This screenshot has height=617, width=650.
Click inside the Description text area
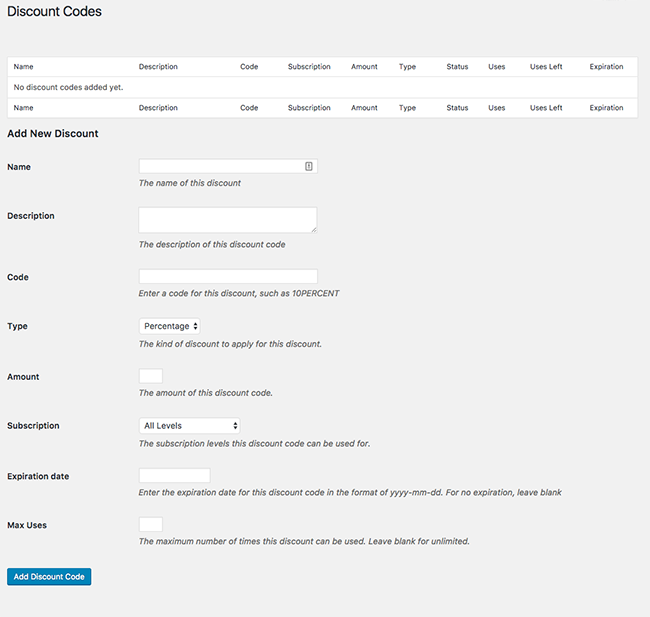pyautogui.click(x=228, y=220)
